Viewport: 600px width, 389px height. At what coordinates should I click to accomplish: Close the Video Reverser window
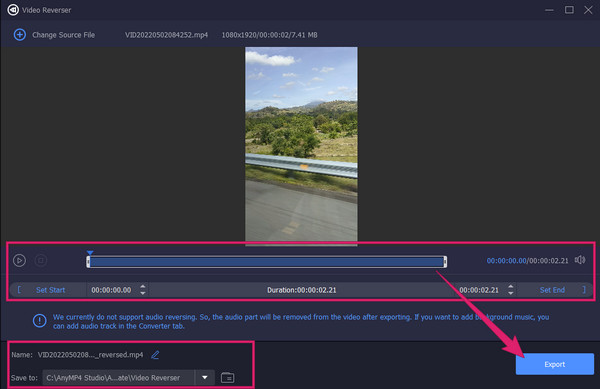pos(588,10)
